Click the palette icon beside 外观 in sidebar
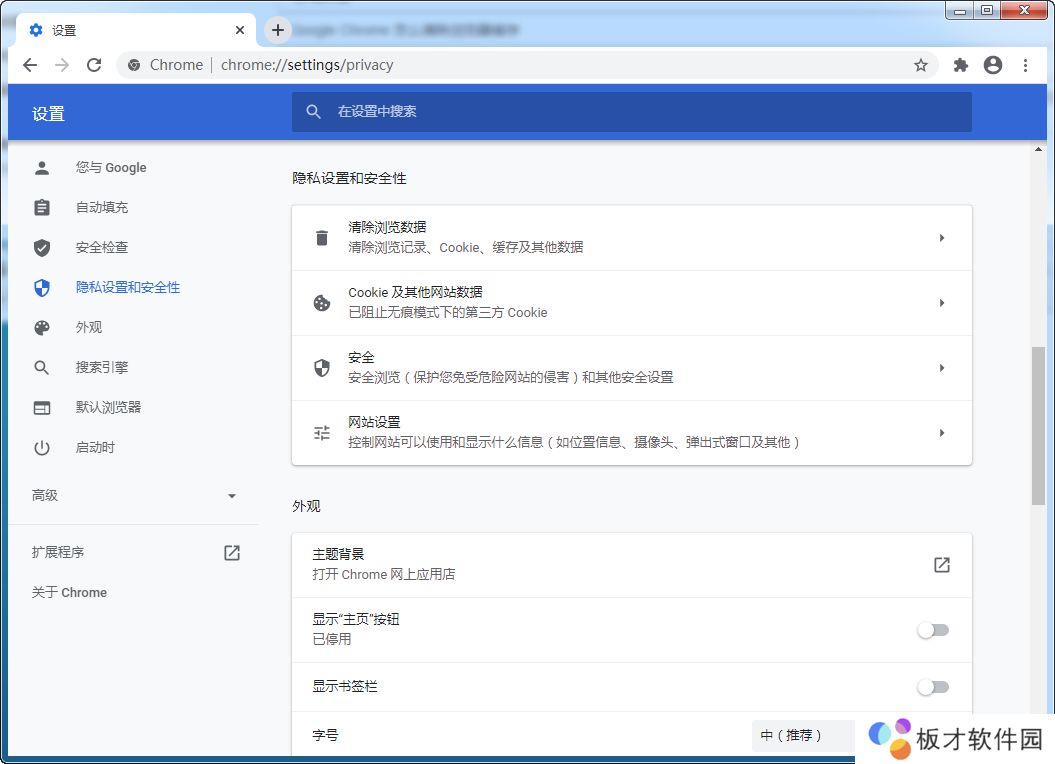This screenshot has height=764, width=1055. [41, 327]
